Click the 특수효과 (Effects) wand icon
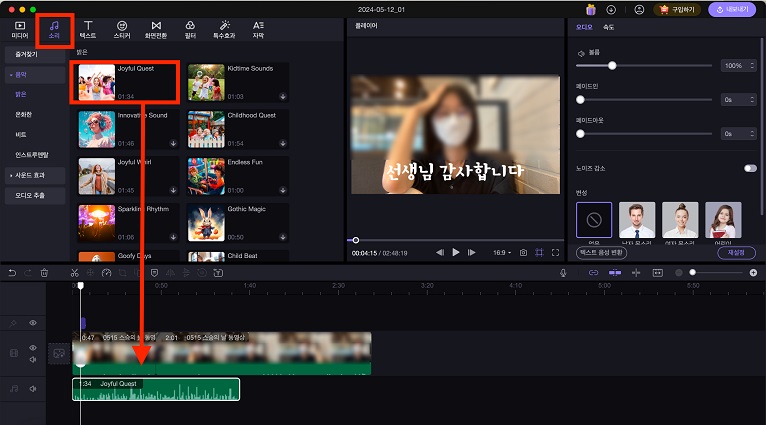The image size is (766, 425). tap(224, 28)
